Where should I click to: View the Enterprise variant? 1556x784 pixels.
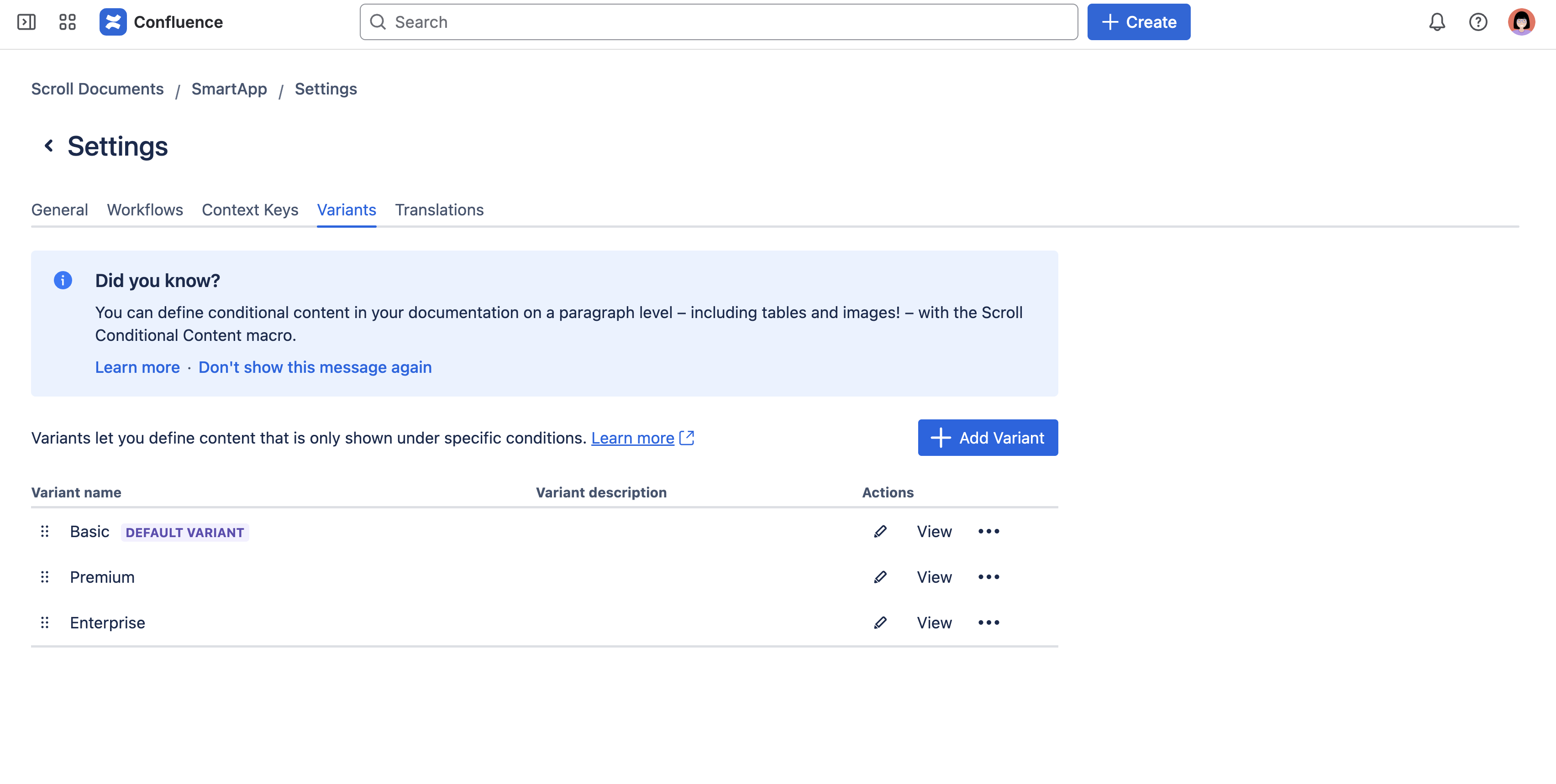tap(934, 622)
